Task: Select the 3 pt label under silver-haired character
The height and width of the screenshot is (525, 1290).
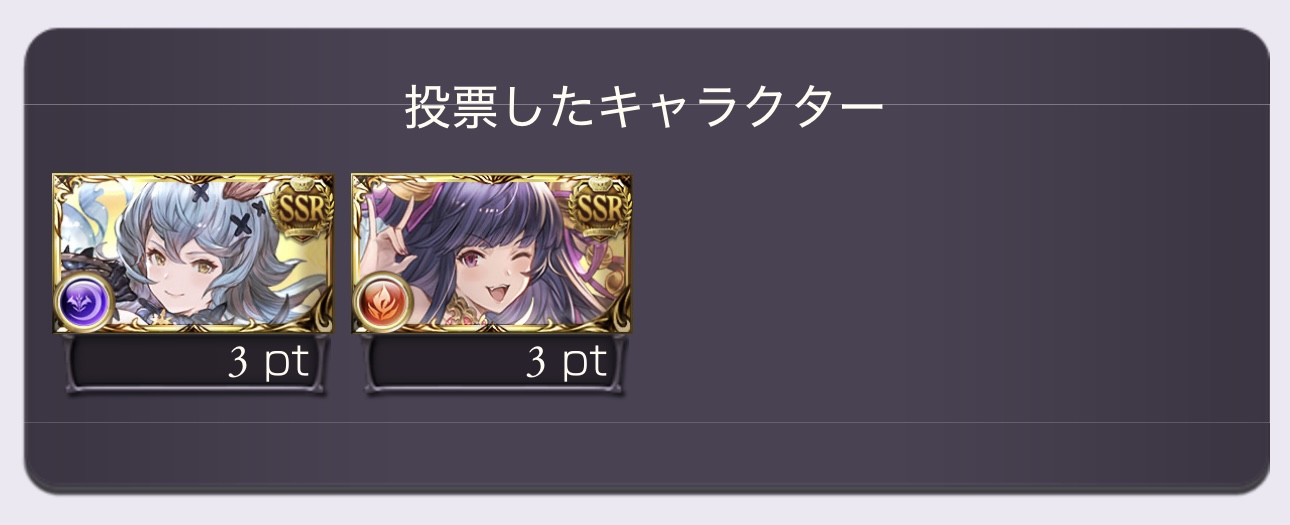Action: pos(269,362)
